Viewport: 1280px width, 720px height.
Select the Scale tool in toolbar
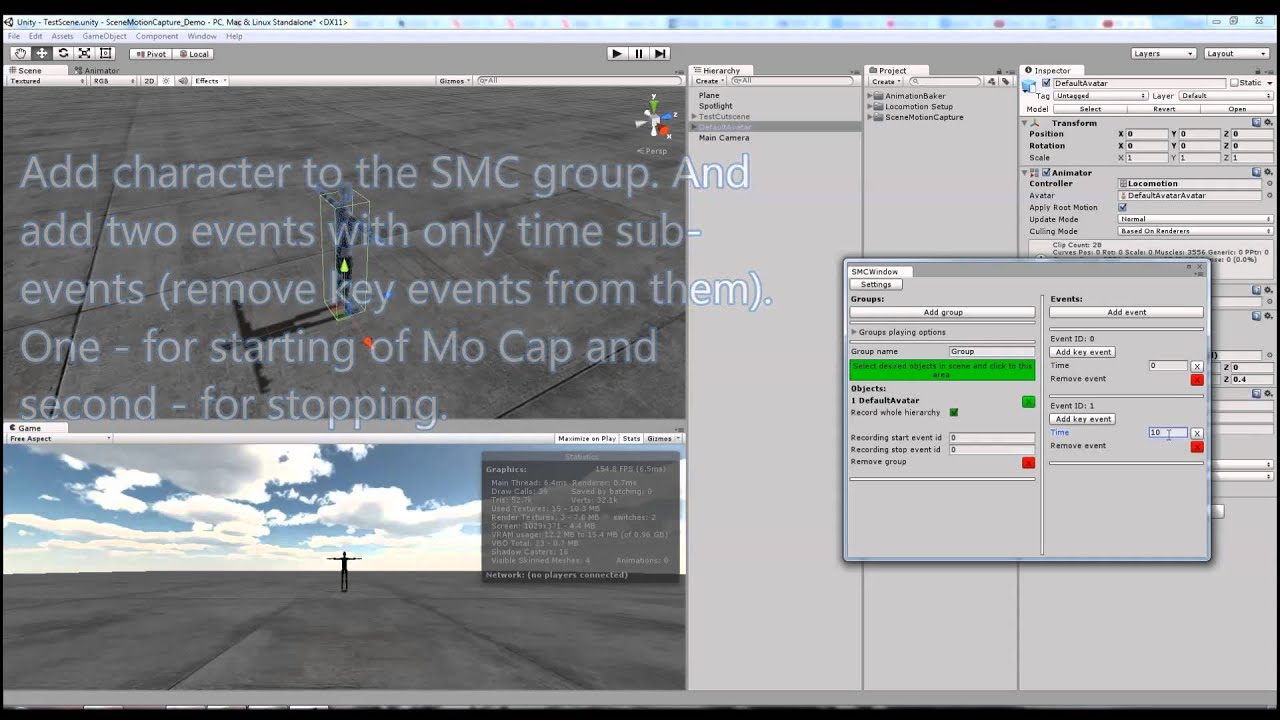84,53
